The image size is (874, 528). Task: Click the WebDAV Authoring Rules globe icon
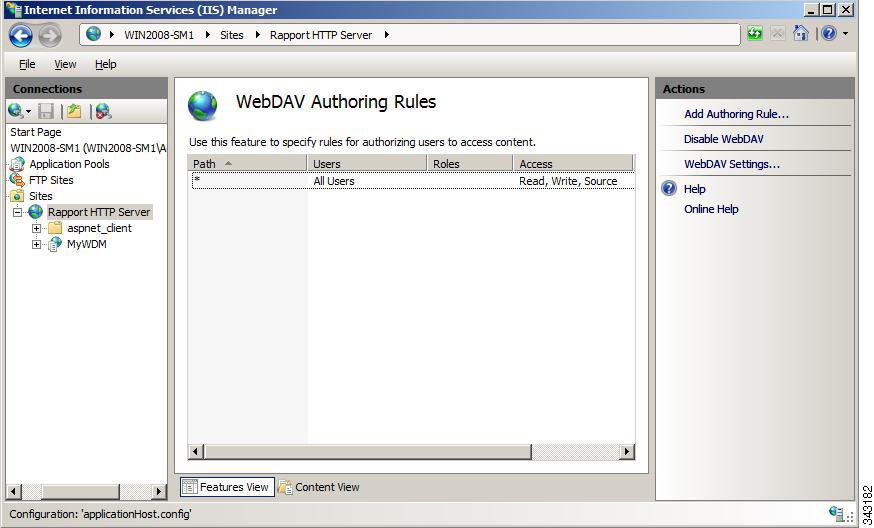202,105
